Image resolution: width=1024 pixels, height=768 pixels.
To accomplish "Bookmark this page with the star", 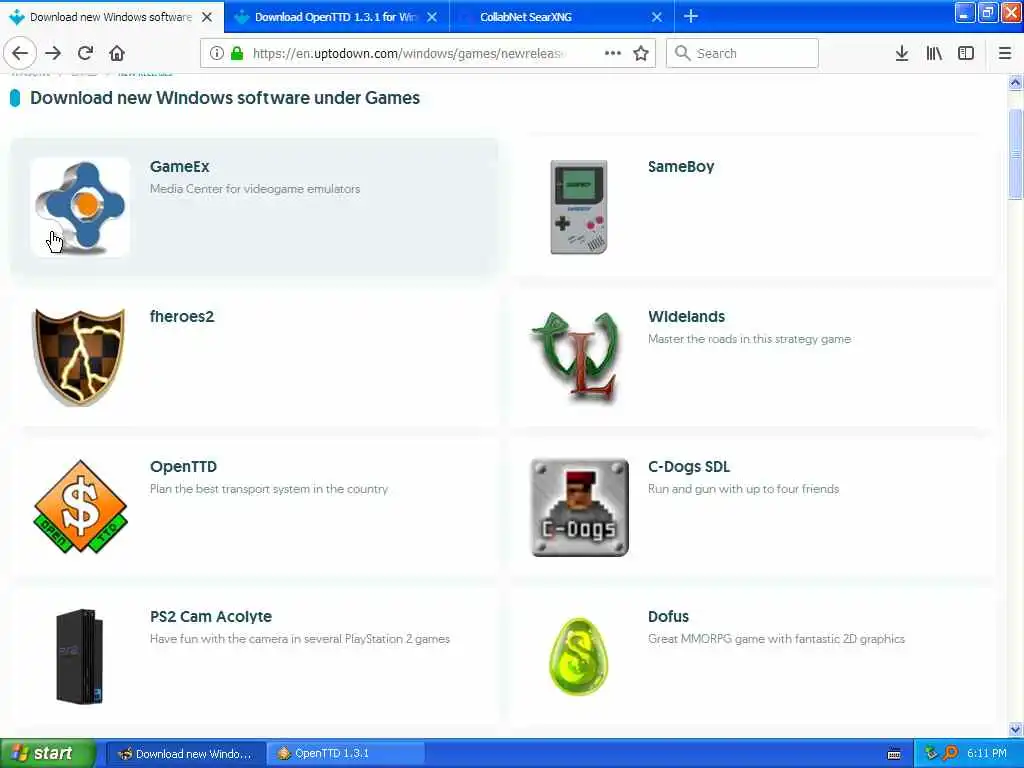I will tap(641, 54).
